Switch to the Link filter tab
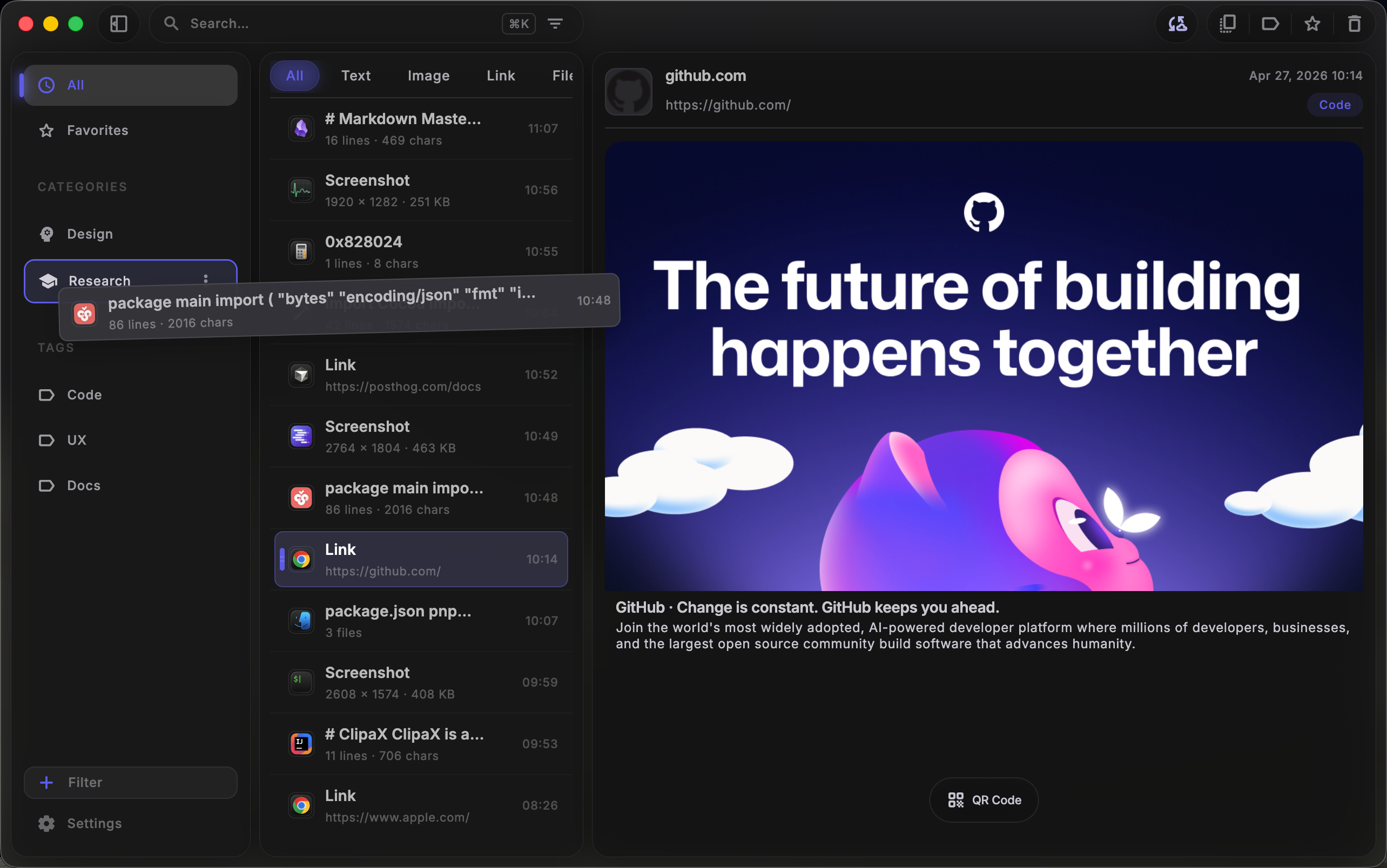This screenshot has width=1387, height=868. (501, 76)
